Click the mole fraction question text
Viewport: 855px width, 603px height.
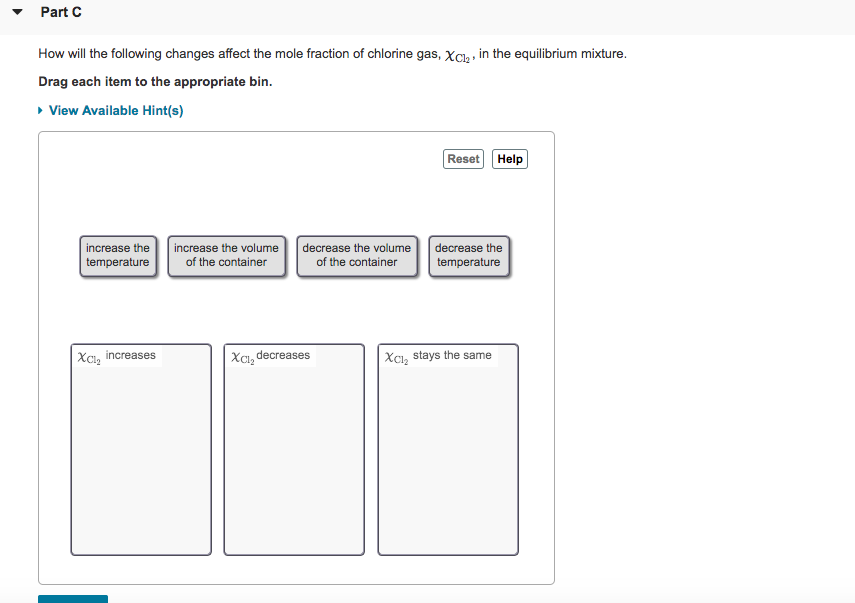pos(240,54)
